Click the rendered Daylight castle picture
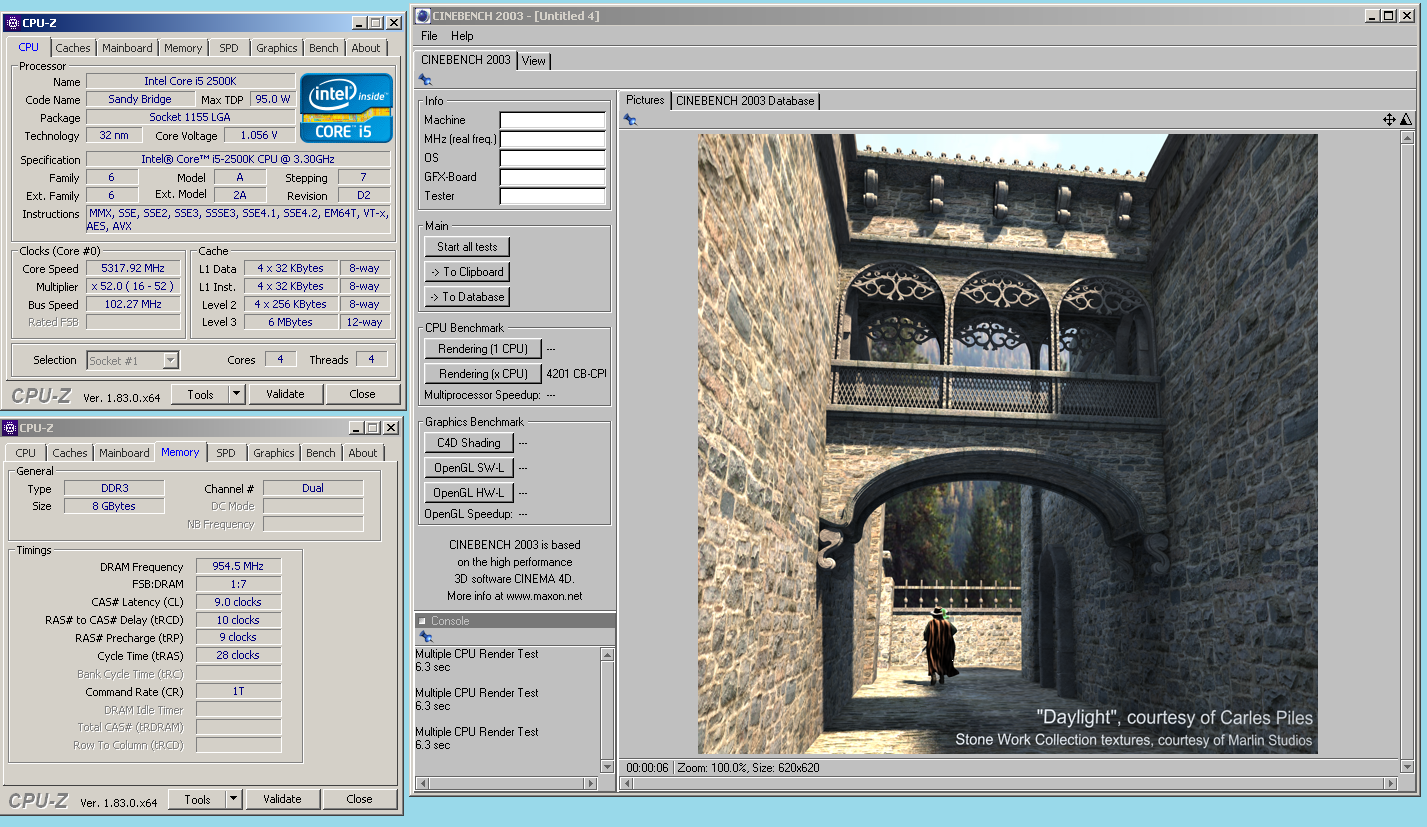 coord(1007,444)
